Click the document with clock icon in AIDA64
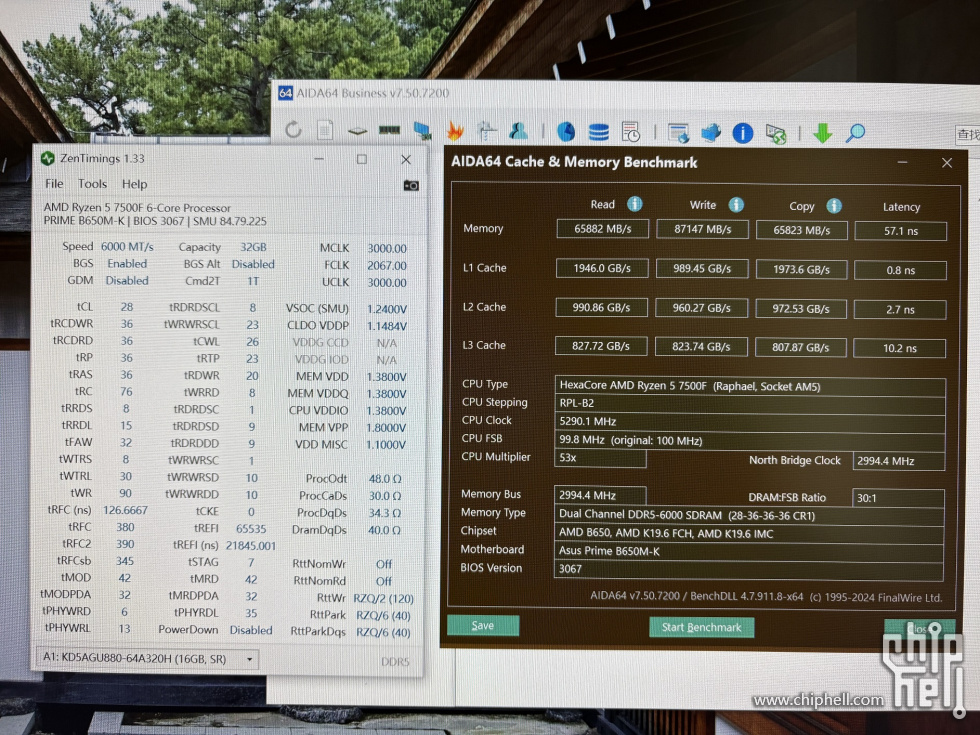Image resolution: width=980 pixels, height=735 pixels. [631, 132]
